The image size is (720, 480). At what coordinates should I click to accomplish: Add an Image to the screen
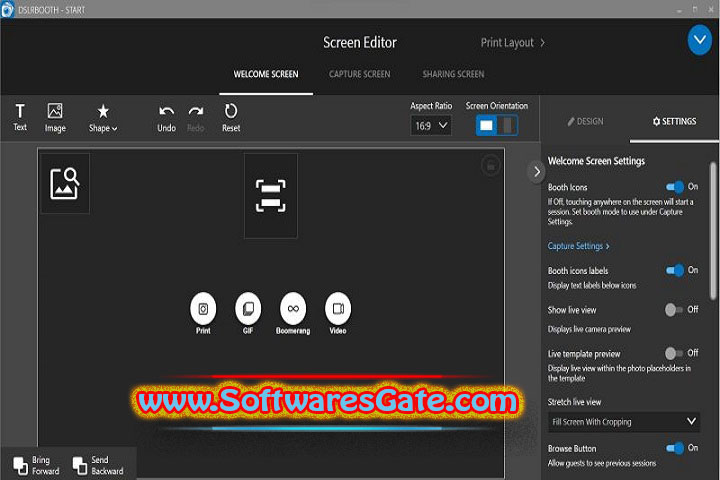pyautogui.click(x=55, y=118)
